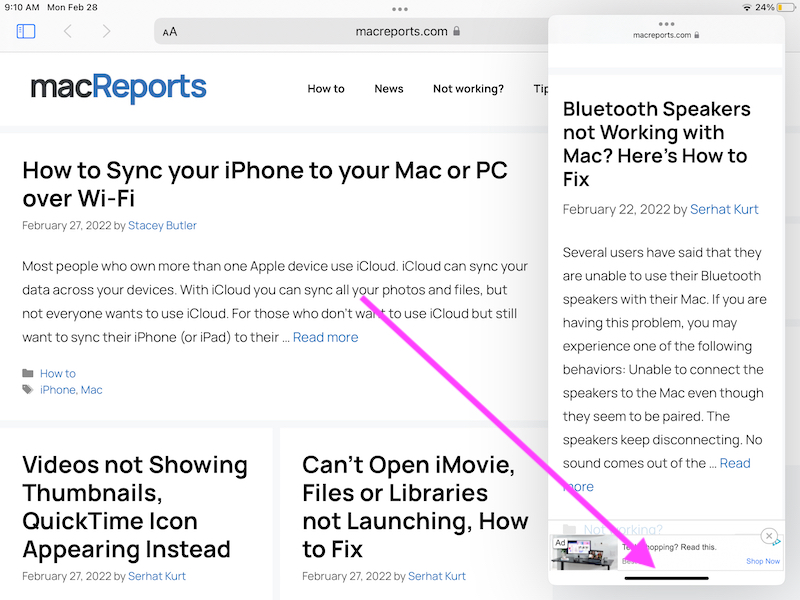Screen dimensions: 800x600
Task: Tap the 9:10 AM clock
Action: (21, 8)
